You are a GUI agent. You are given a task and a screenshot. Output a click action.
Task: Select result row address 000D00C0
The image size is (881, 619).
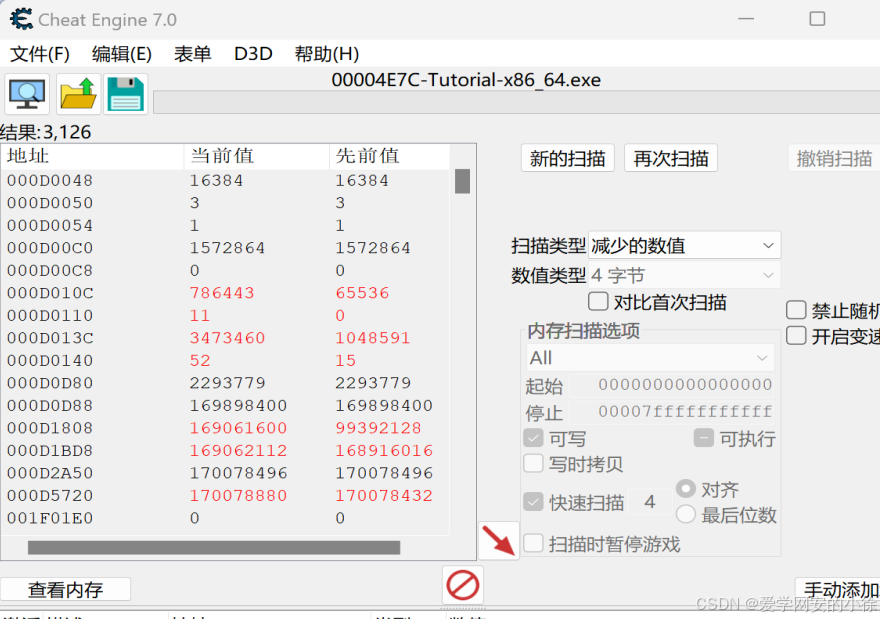click(225, 248)
